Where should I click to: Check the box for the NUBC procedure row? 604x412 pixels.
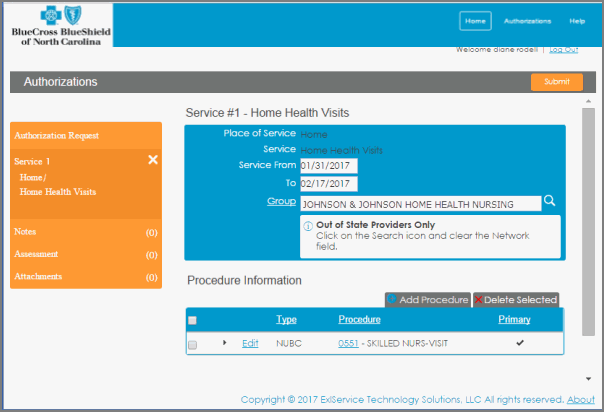[193, 344]
